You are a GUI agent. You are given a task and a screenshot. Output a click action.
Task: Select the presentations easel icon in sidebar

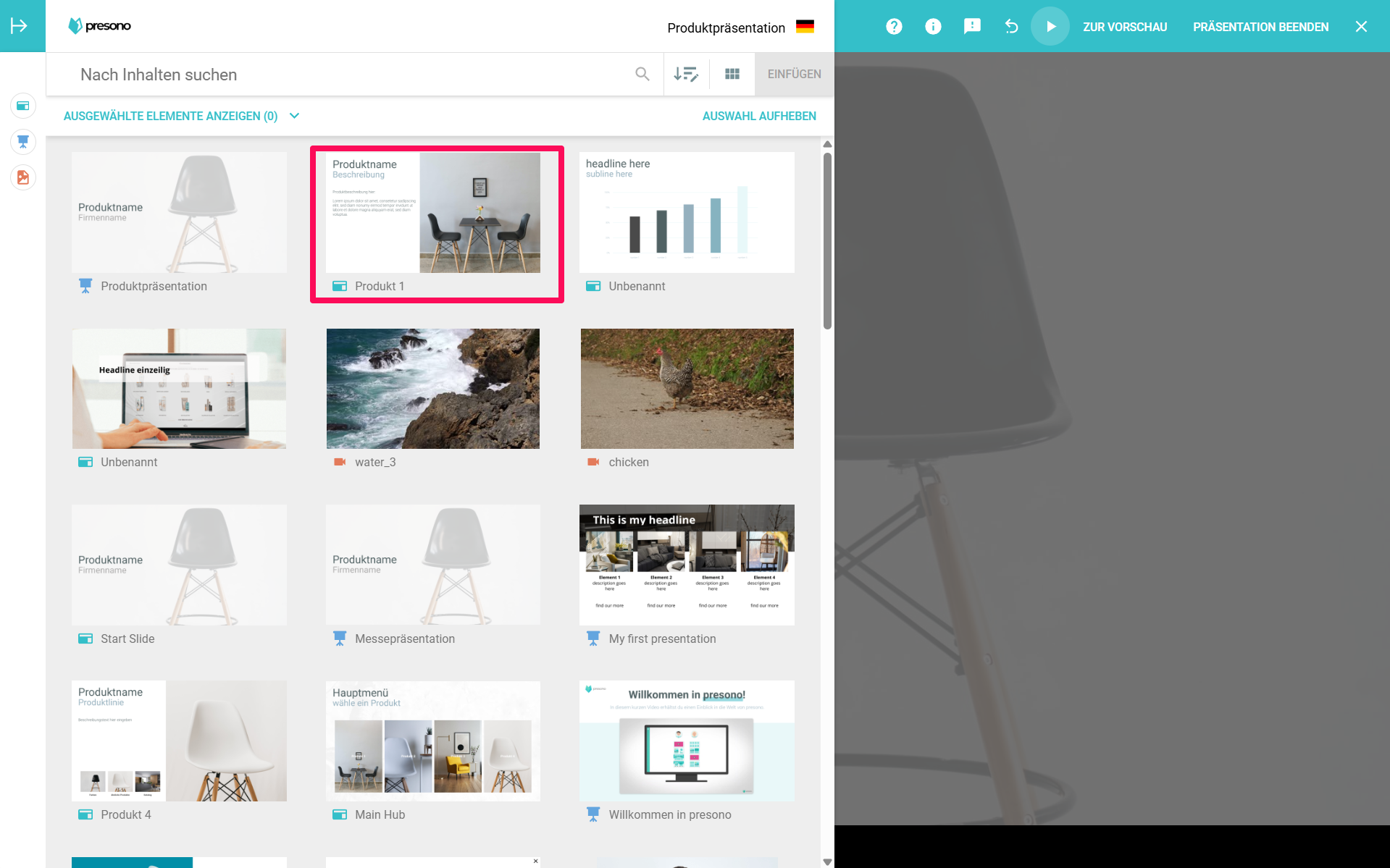point(23,141)
